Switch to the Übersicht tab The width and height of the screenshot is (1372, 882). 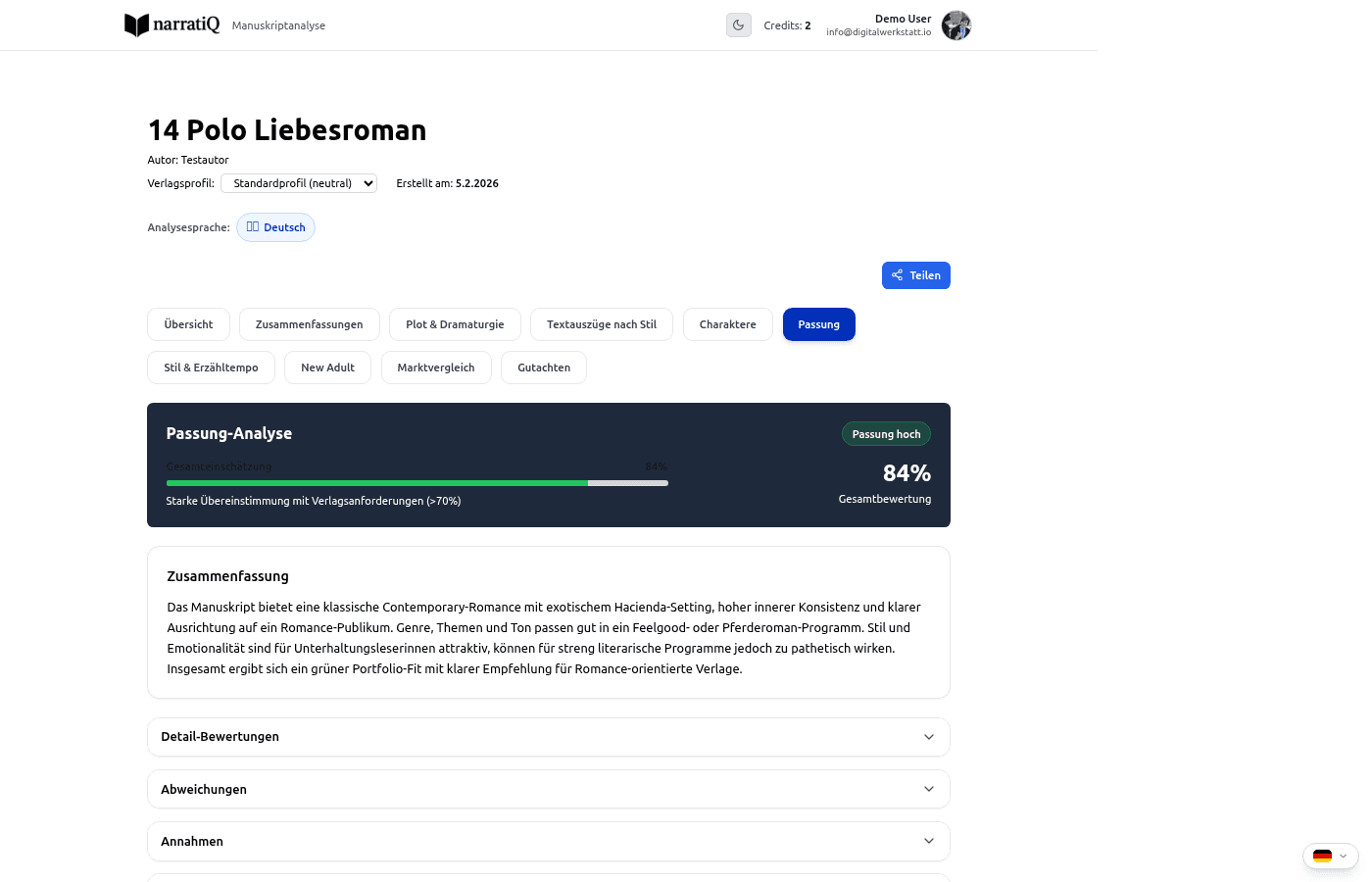tap(188, 324)
